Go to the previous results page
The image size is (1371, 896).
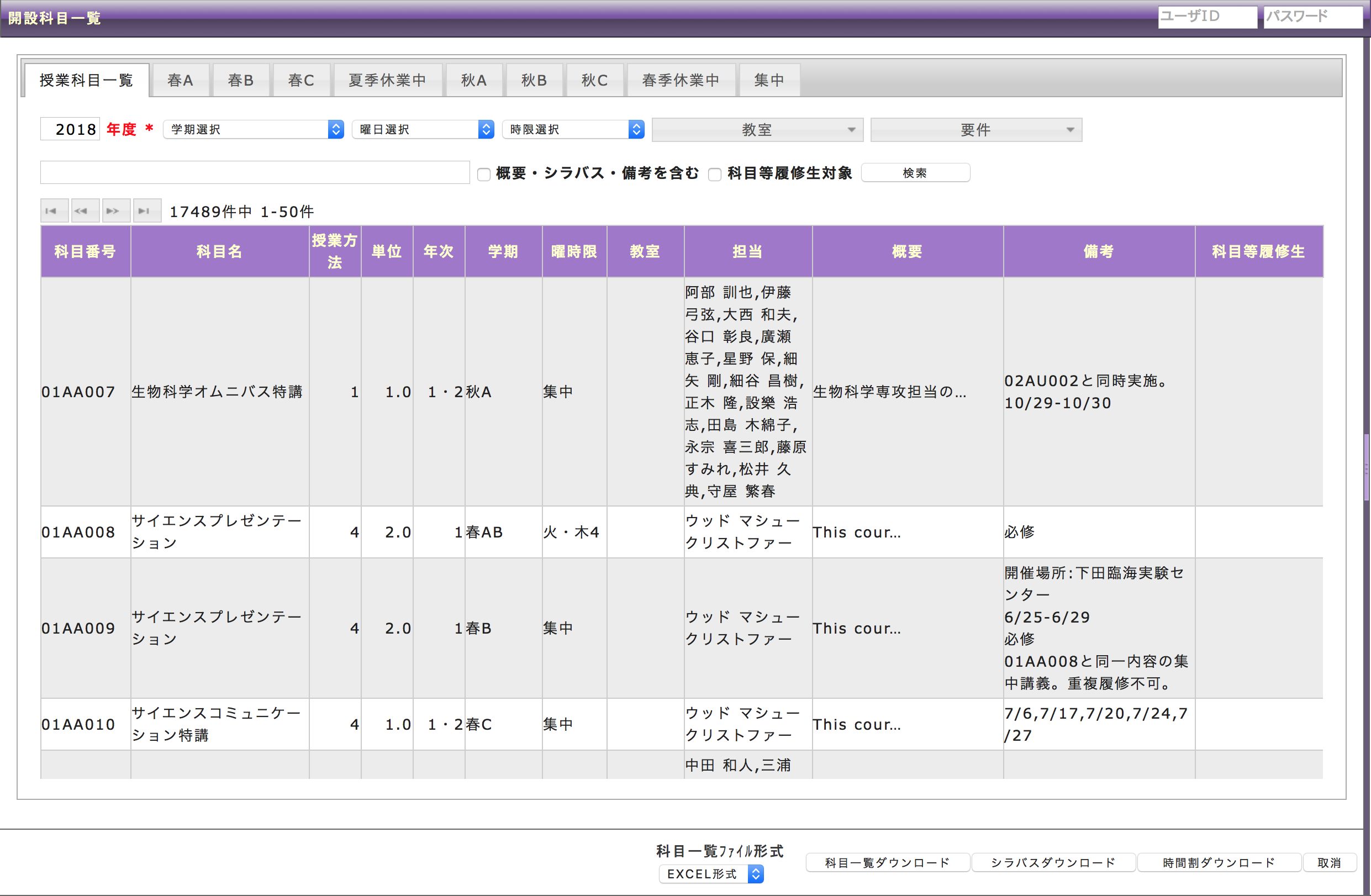[85, 210]
